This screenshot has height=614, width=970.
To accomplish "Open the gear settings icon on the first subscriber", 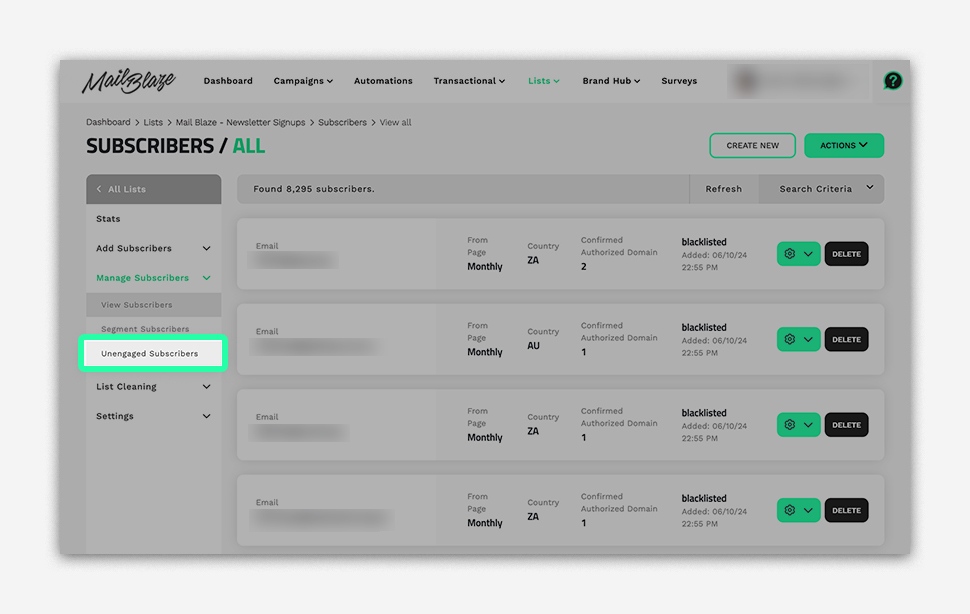I will point(791,254).
